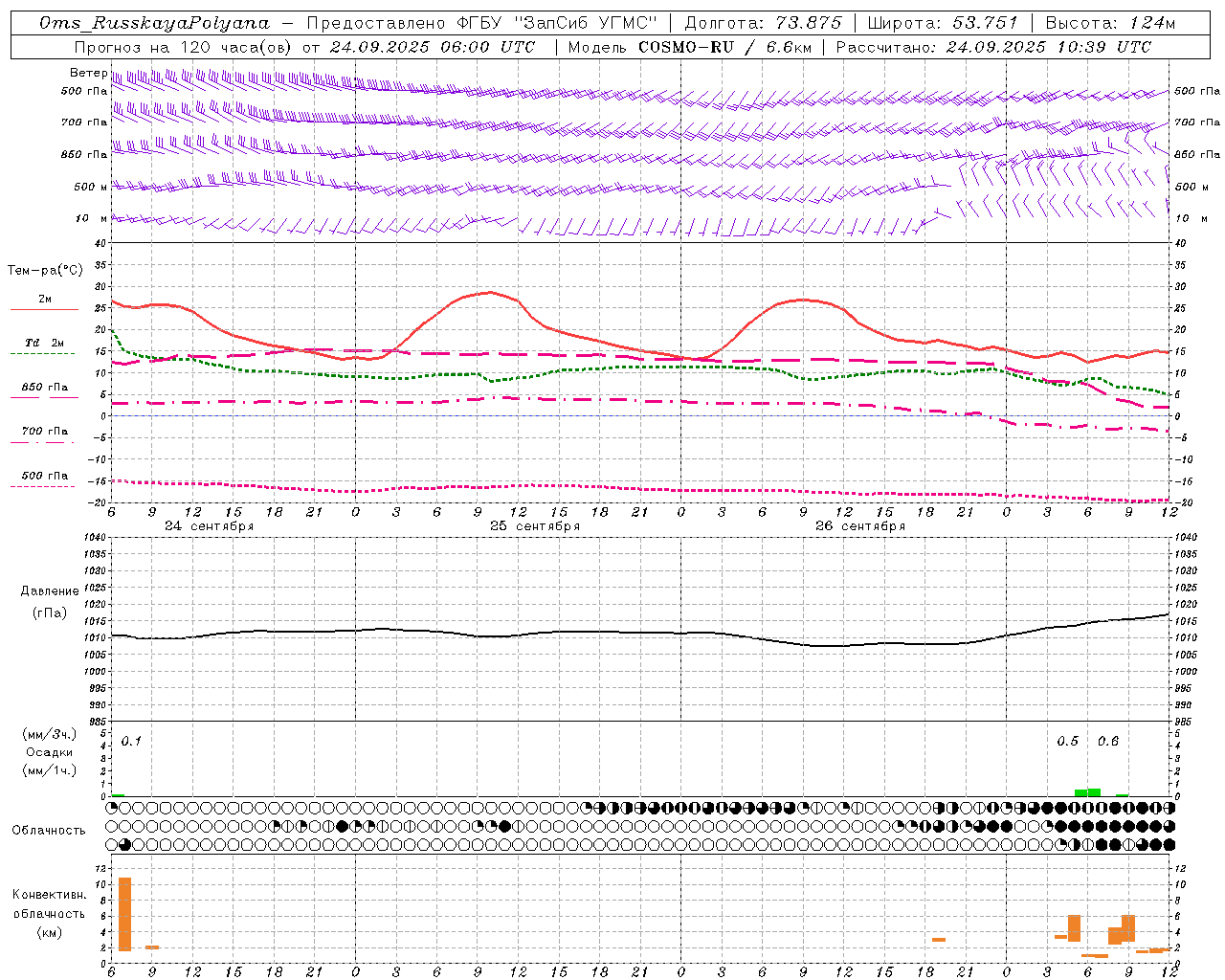Viewport: 1225px width, 980px height.
Task: Select the "Td 2м" dew point legend entry
Action: point(45,343)
